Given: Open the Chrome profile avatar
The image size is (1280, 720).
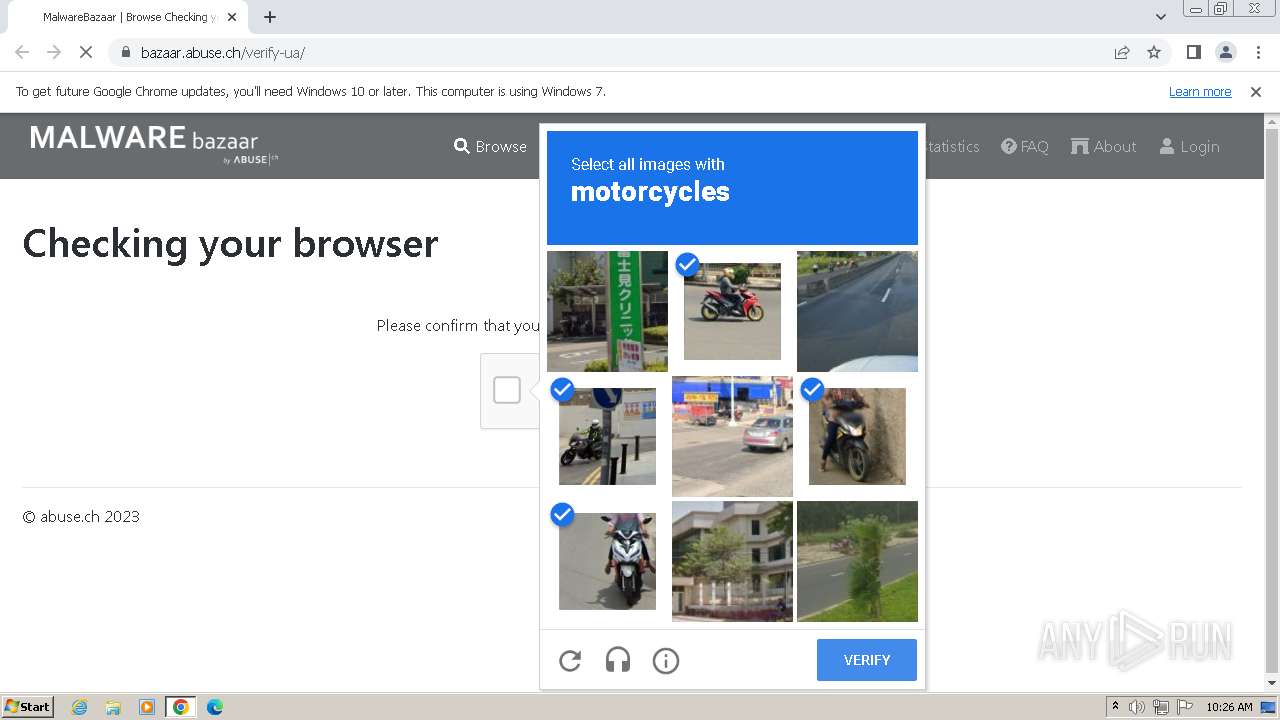Looking at the screenshot, I should 1225,52.
